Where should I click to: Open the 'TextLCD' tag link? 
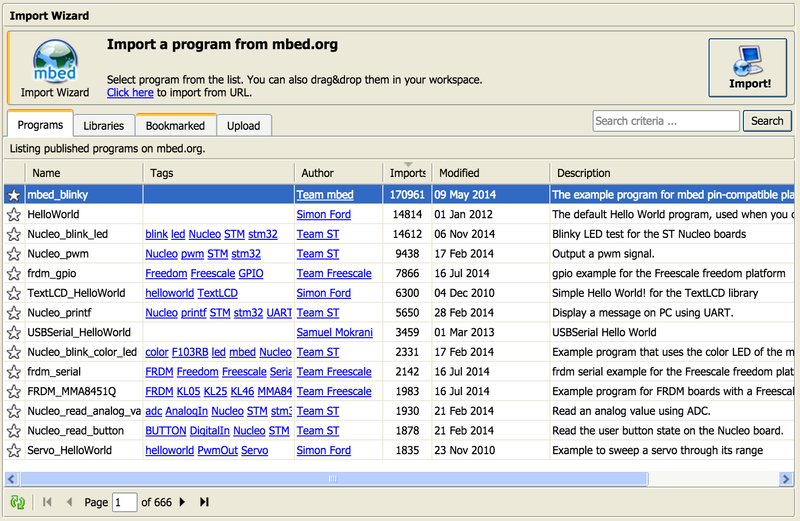(x=217, y=293)
